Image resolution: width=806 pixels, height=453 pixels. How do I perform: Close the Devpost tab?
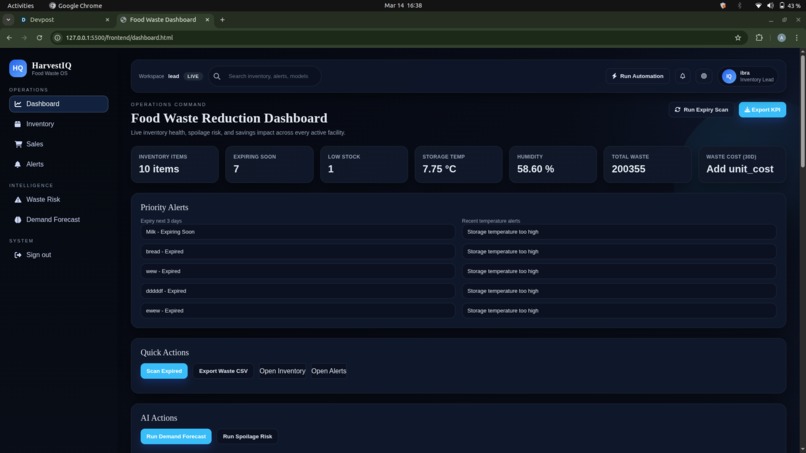click(x=107, y=20)
